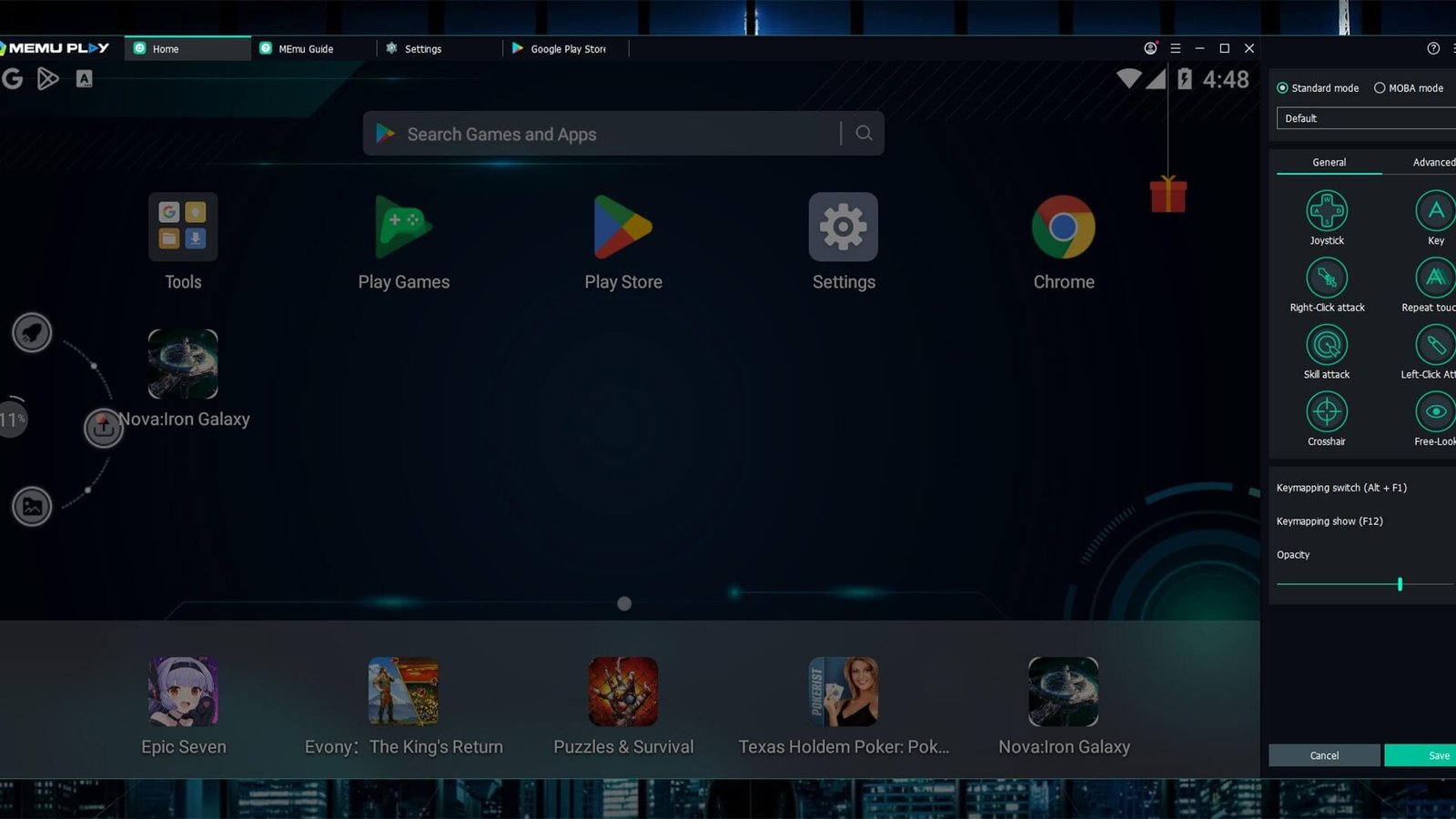Open the help question mark icon
The width and height of the screenshot is (1456, 819).
(x=1433, y=48)
